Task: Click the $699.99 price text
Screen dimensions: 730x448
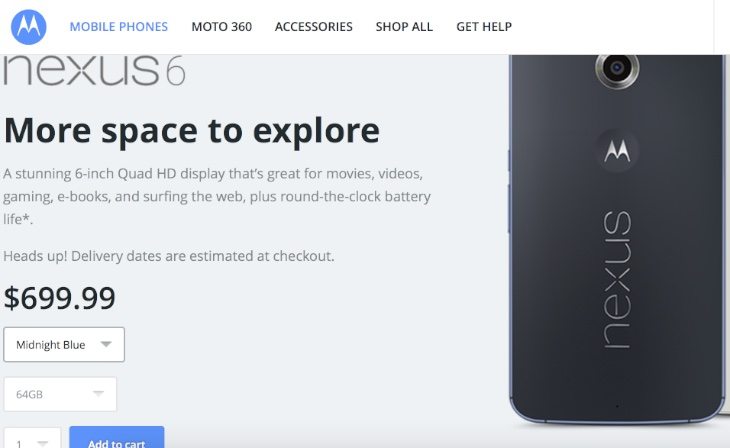Action: click(60, 298)
